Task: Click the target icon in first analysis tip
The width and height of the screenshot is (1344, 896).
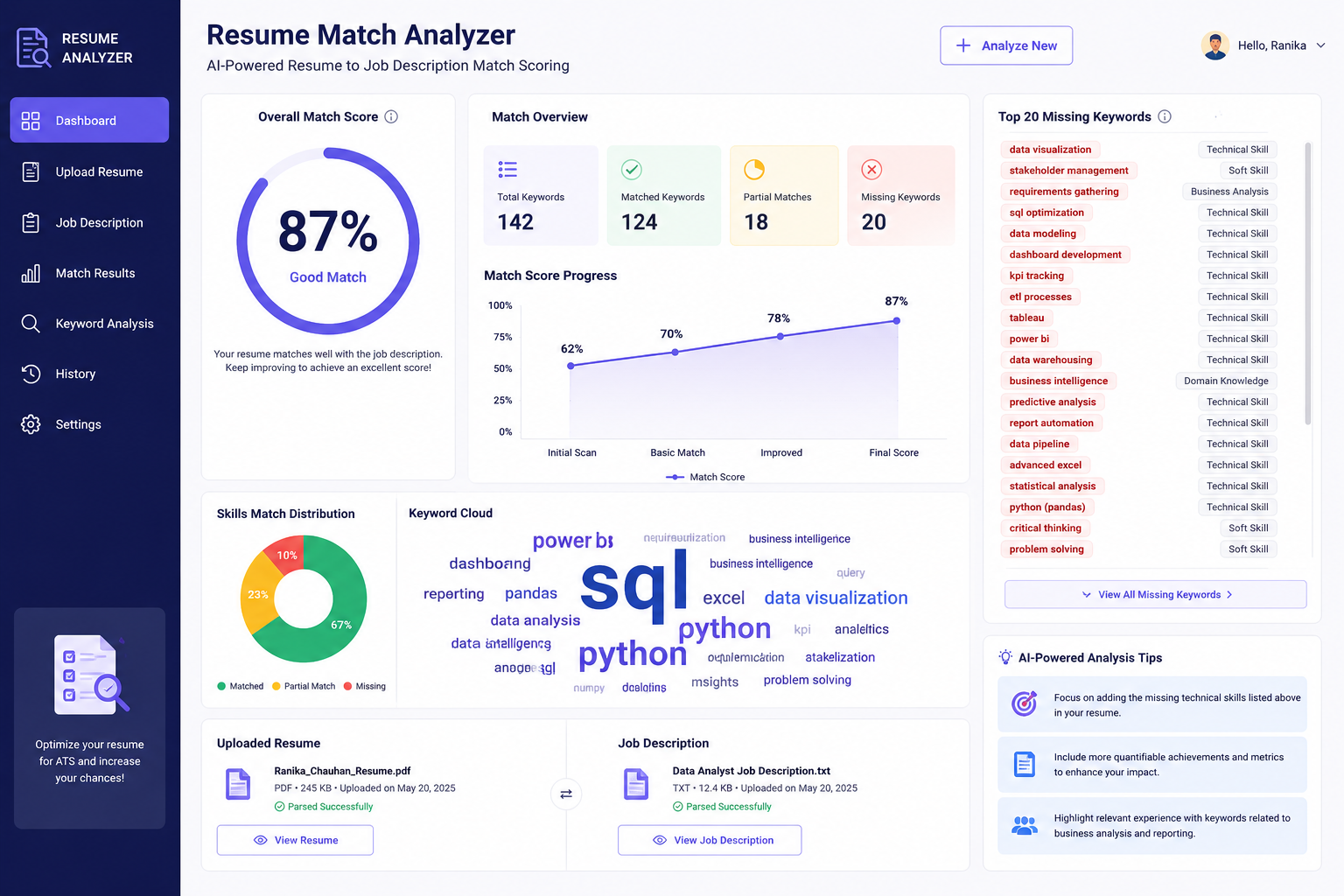Action: pos(1025,703)
